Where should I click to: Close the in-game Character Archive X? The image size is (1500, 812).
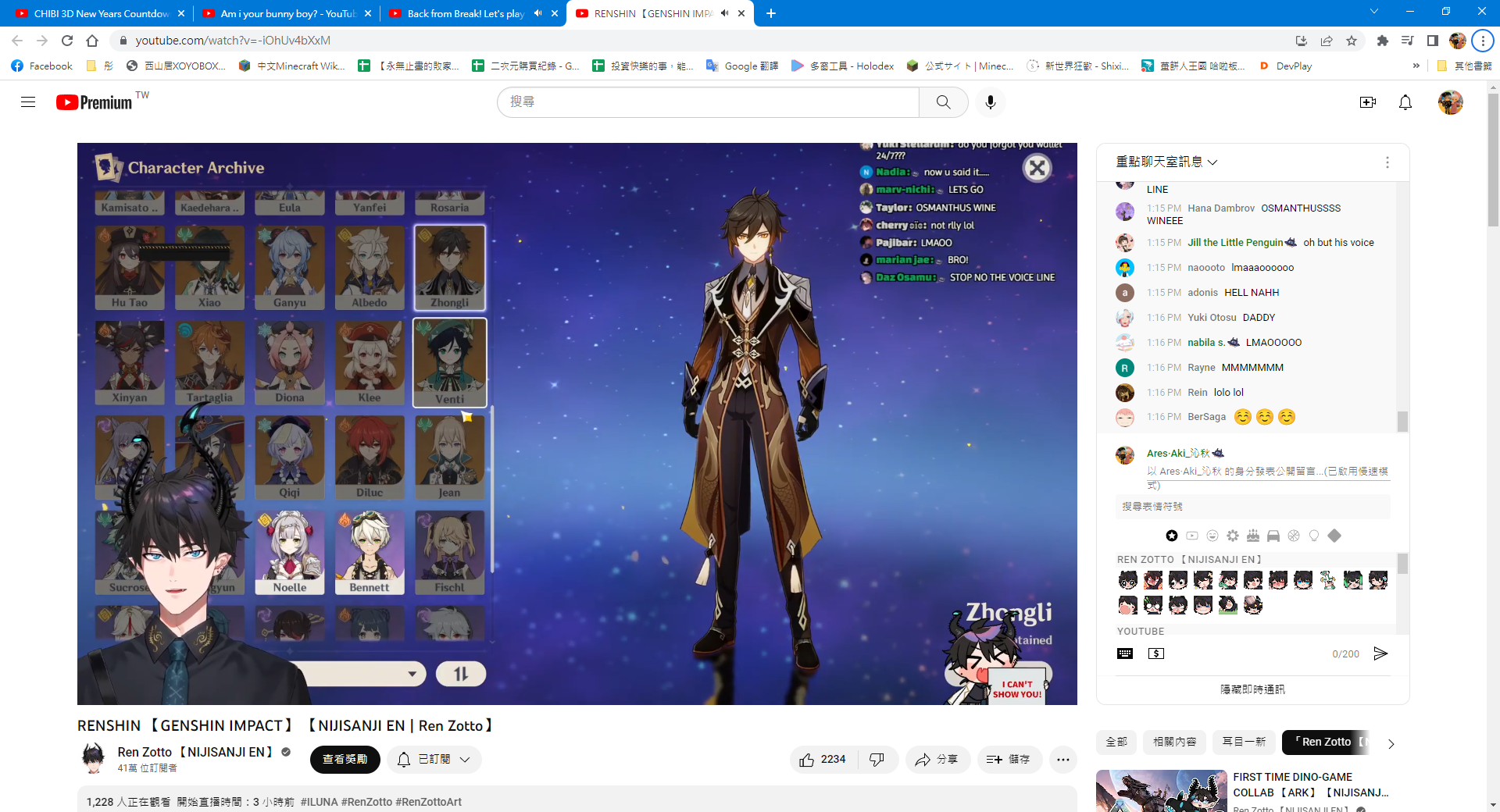pyautogui.click(x=1037, y=168)
